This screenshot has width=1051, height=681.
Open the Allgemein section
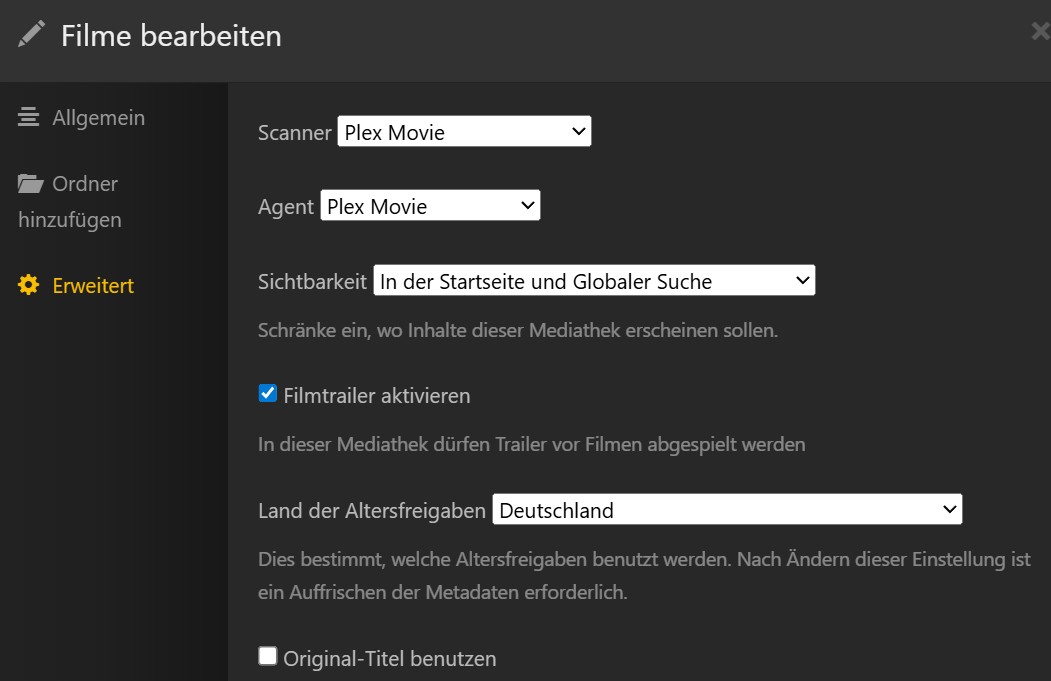[81, 117]
